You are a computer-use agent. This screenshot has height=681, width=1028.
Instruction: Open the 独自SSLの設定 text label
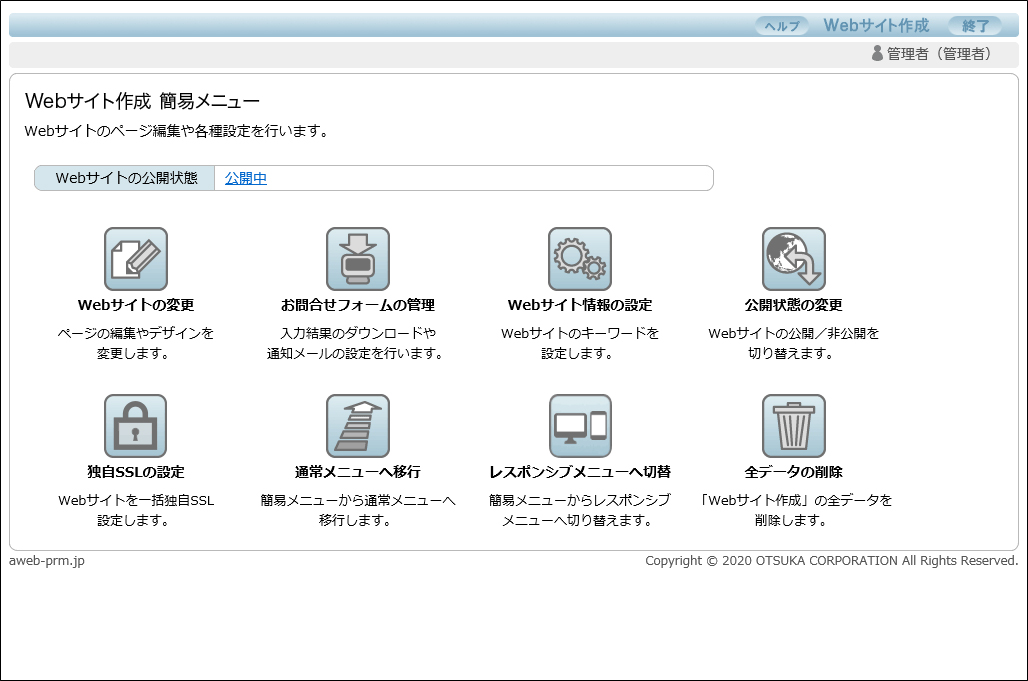tap(136, 472)
